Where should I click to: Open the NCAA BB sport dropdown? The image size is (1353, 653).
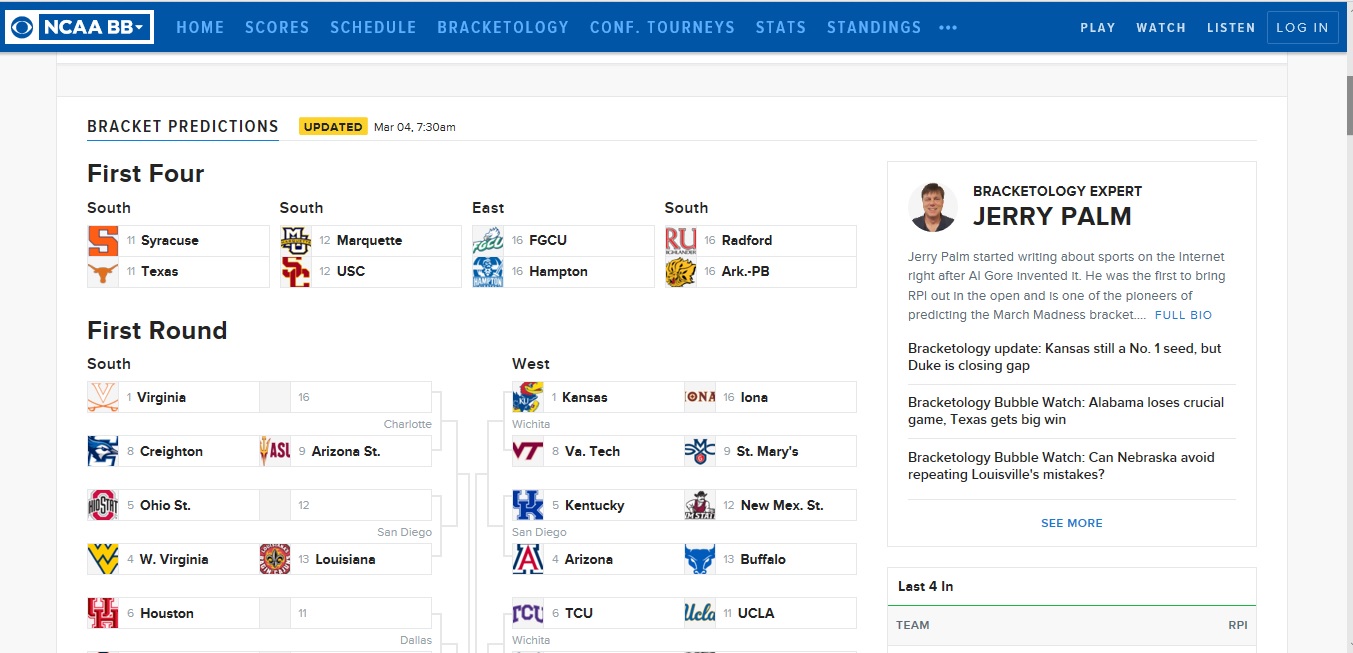point(96,27)
